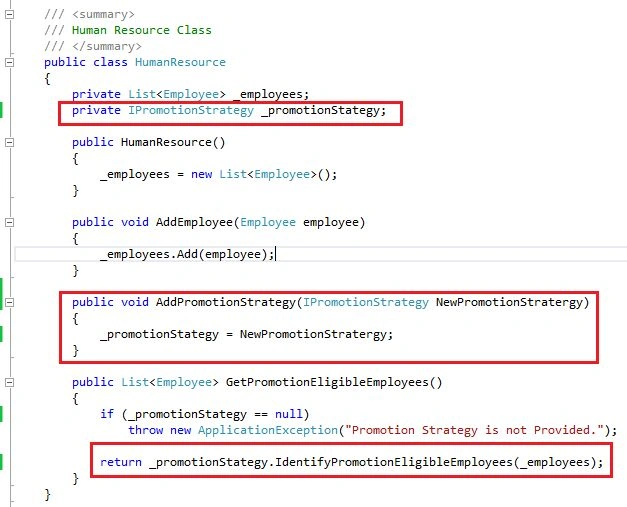627x507 pixels.
Task: Click ApplicationException type name
Action: coord(268,430)
